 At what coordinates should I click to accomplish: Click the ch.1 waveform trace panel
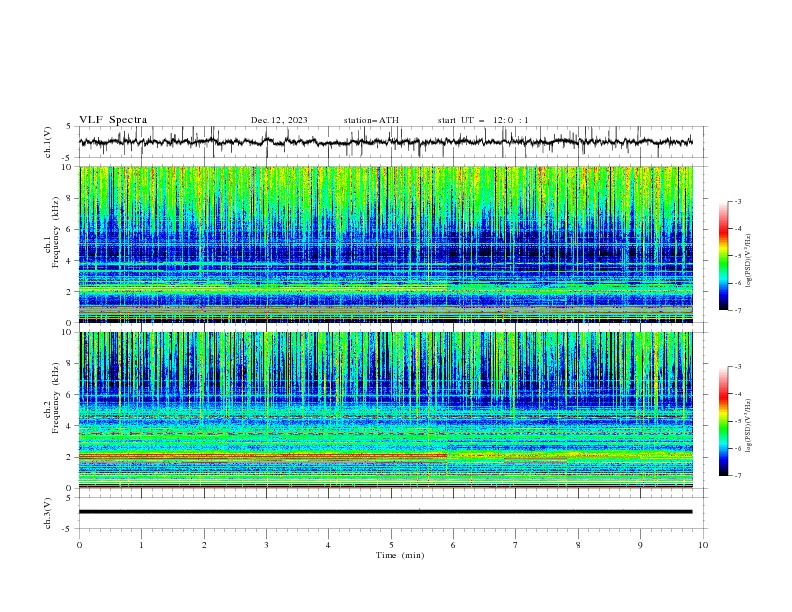tap(393, 142)
